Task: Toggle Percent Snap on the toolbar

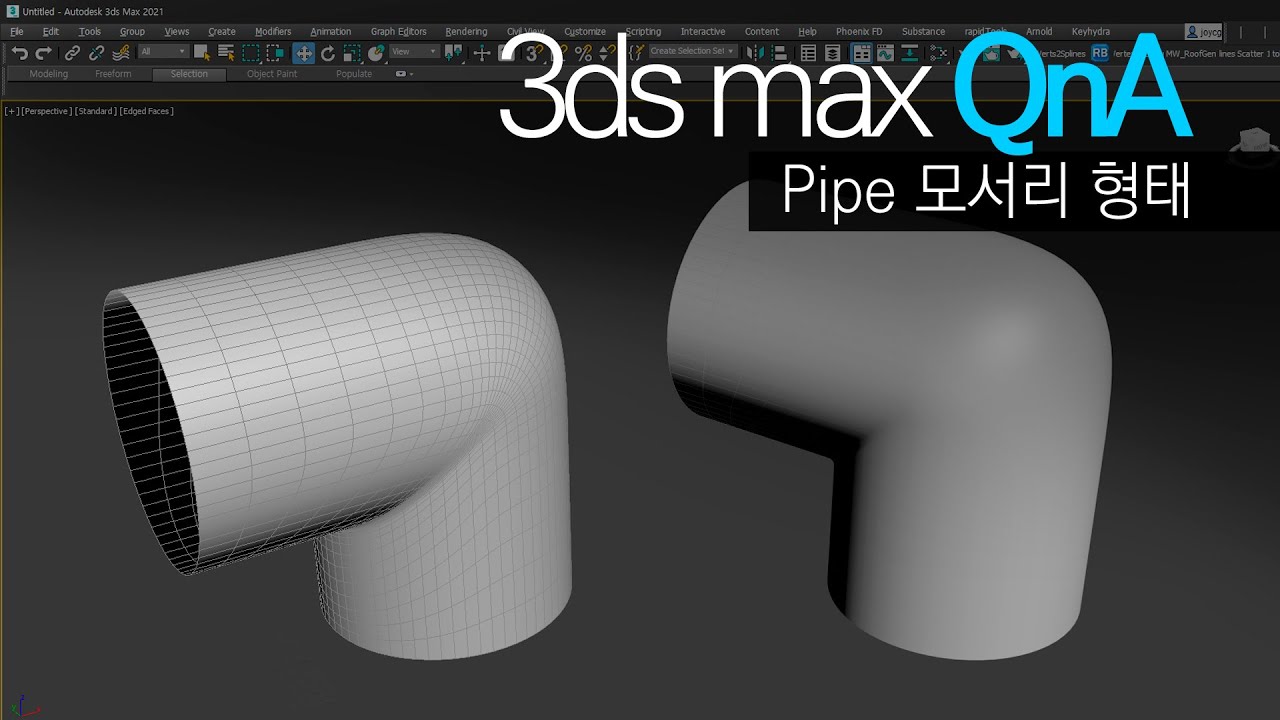Action: tap(583, 53)
